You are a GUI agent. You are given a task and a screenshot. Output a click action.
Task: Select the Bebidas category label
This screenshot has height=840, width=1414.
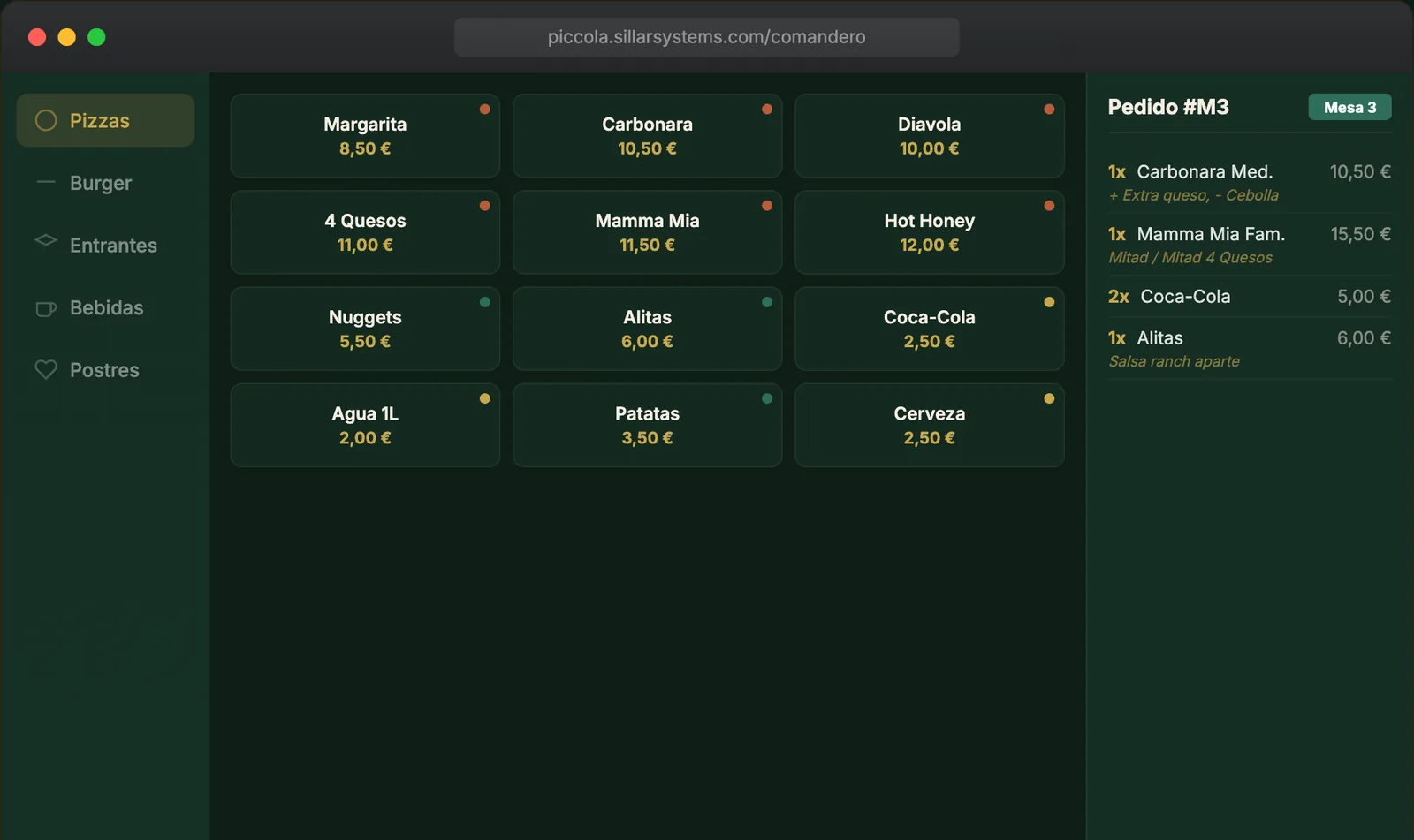pyautogui.click(x=106, y=307)
